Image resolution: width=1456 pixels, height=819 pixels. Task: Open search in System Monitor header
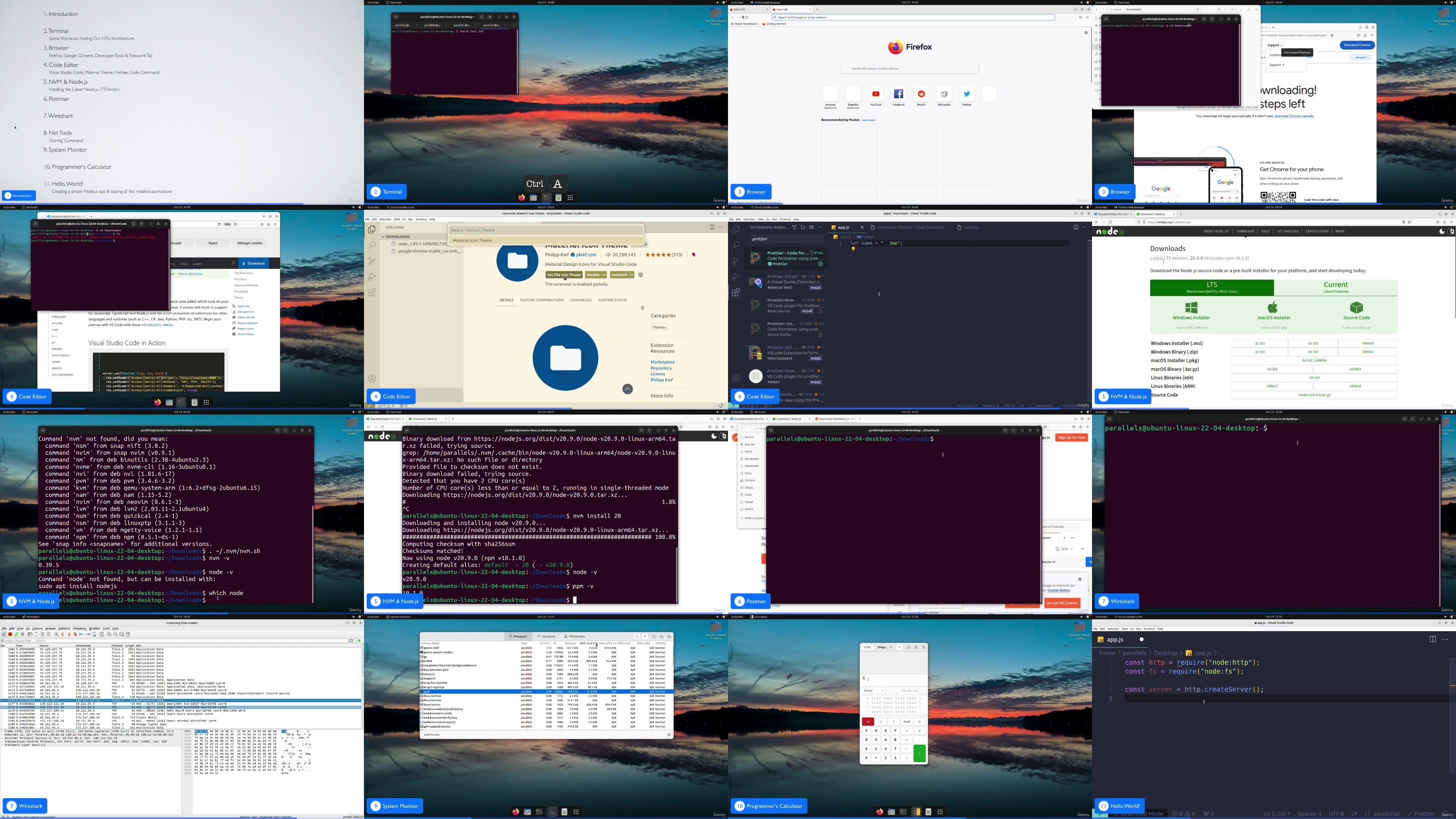[637, 637]
